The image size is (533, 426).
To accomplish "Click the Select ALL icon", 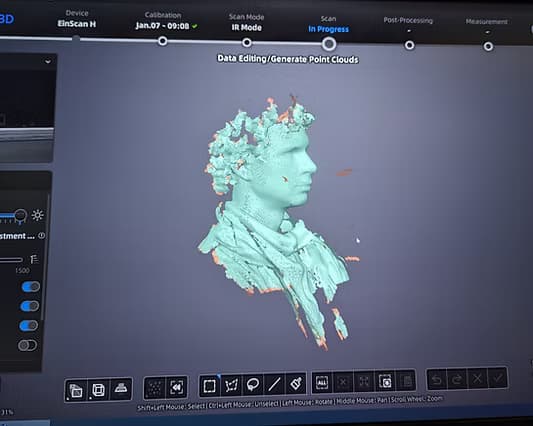I will (x=322, y=383).
